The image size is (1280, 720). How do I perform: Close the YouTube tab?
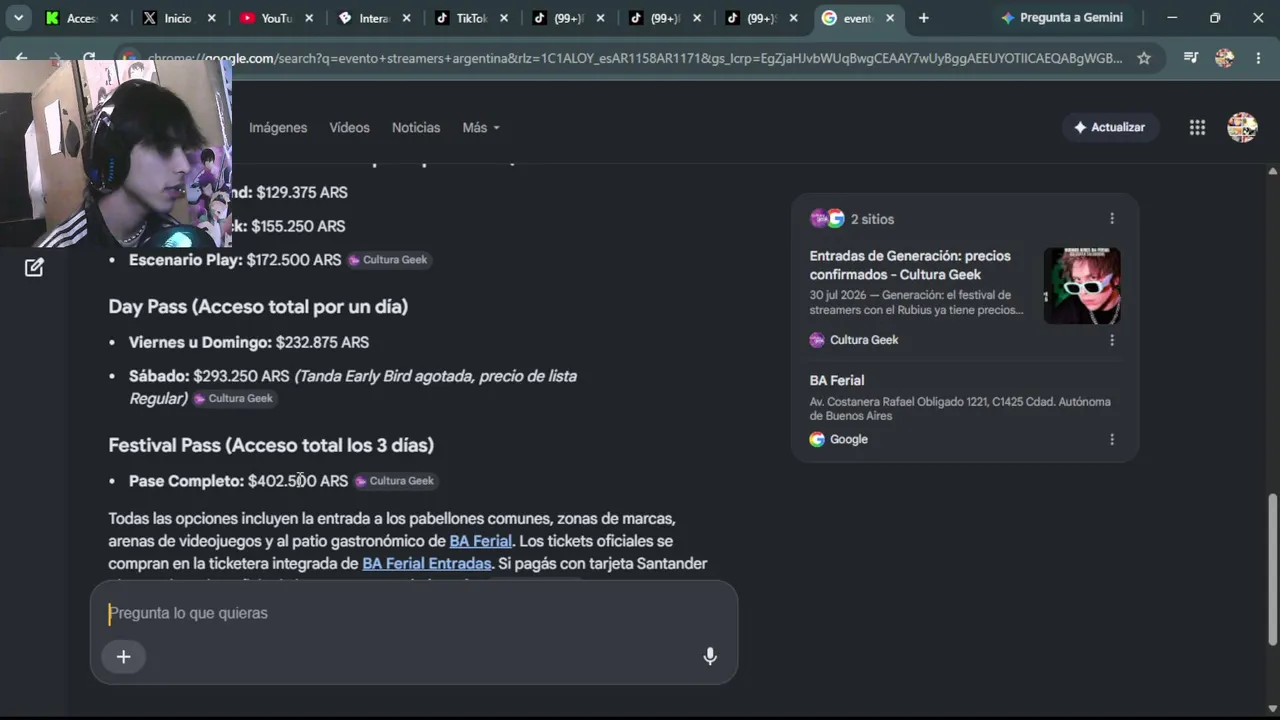308,18
